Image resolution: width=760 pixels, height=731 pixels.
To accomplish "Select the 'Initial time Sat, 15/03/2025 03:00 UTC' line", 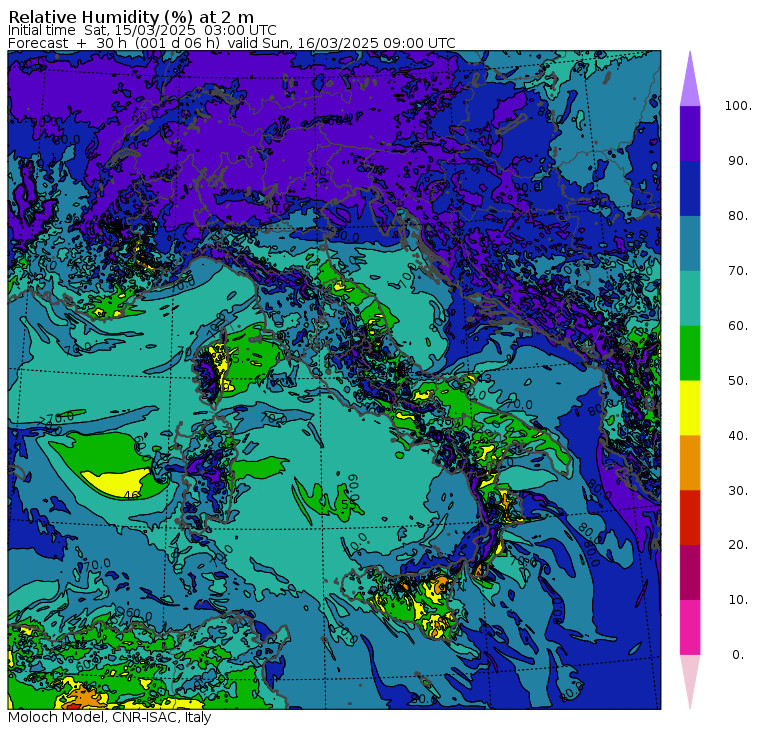I will [142, 30].
